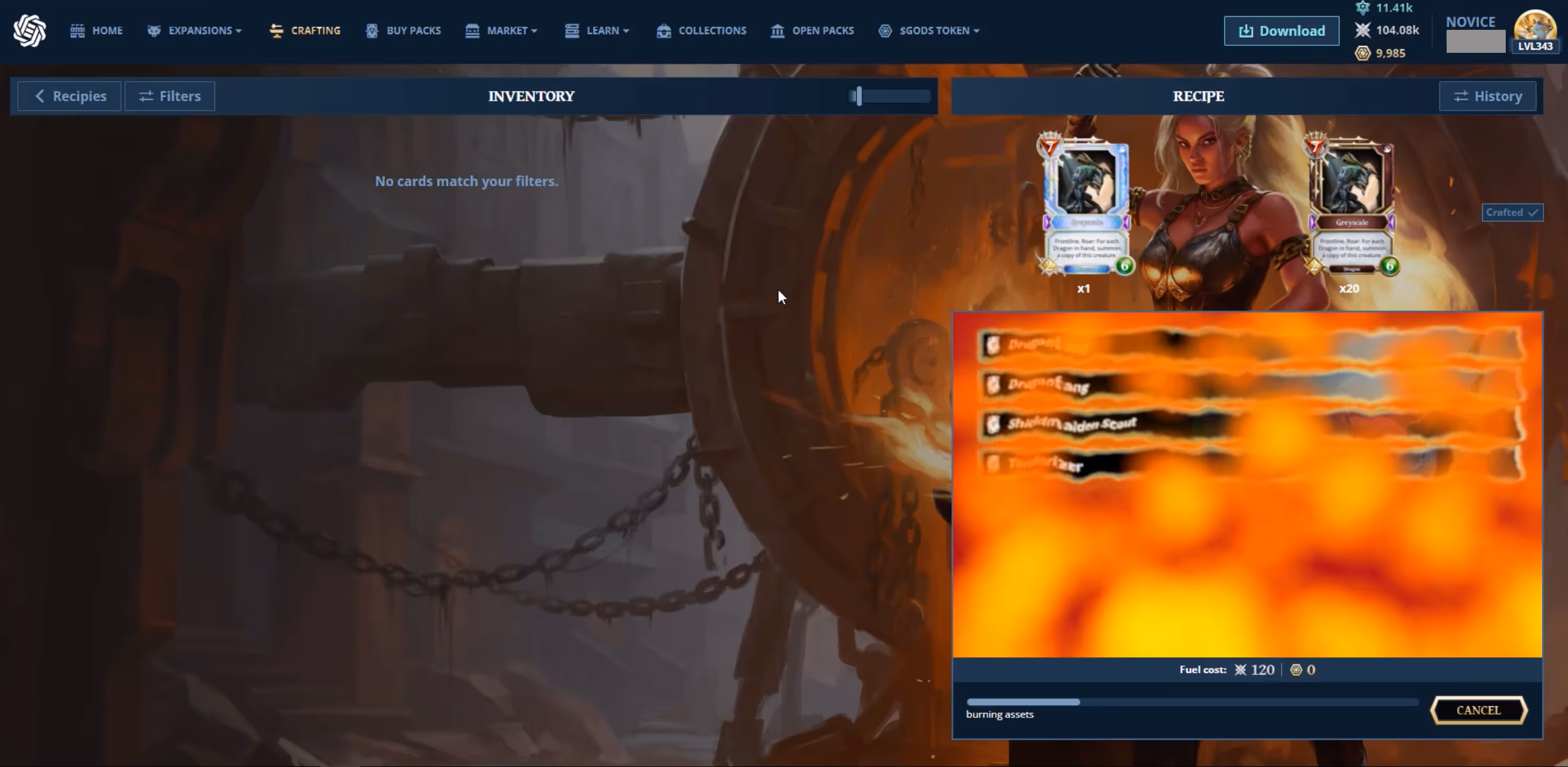Toggle the Crafted checkmark filter

coord(1512,212)
